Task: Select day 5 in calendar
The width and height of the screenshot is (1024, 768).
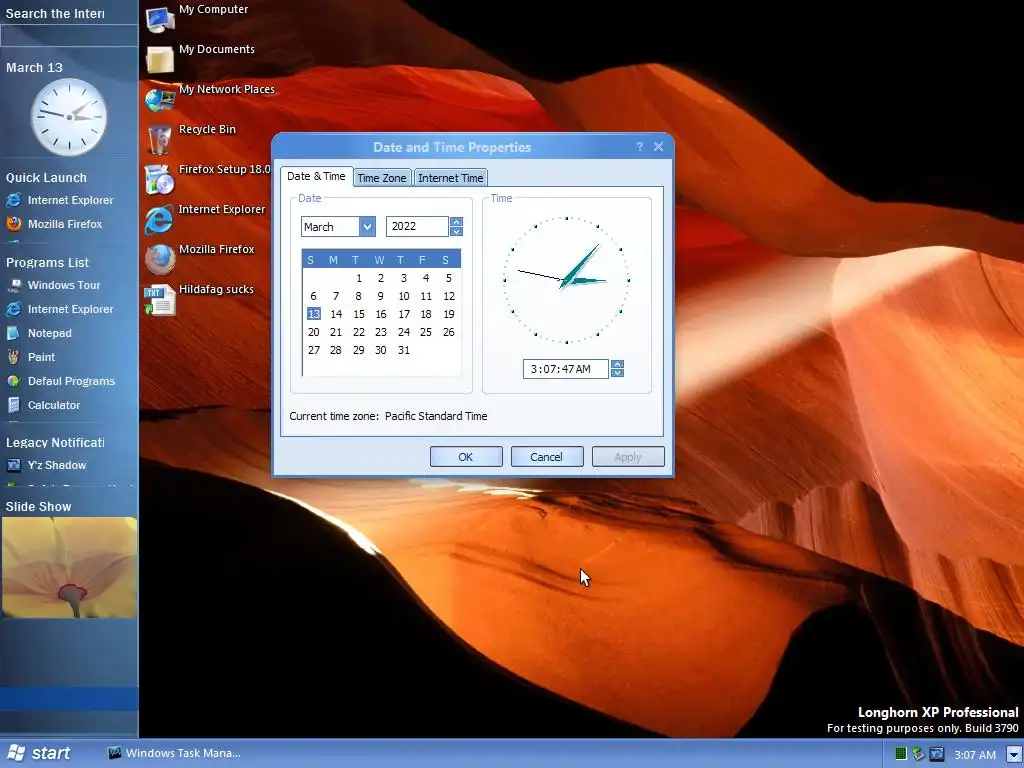Action: [449, 278]
